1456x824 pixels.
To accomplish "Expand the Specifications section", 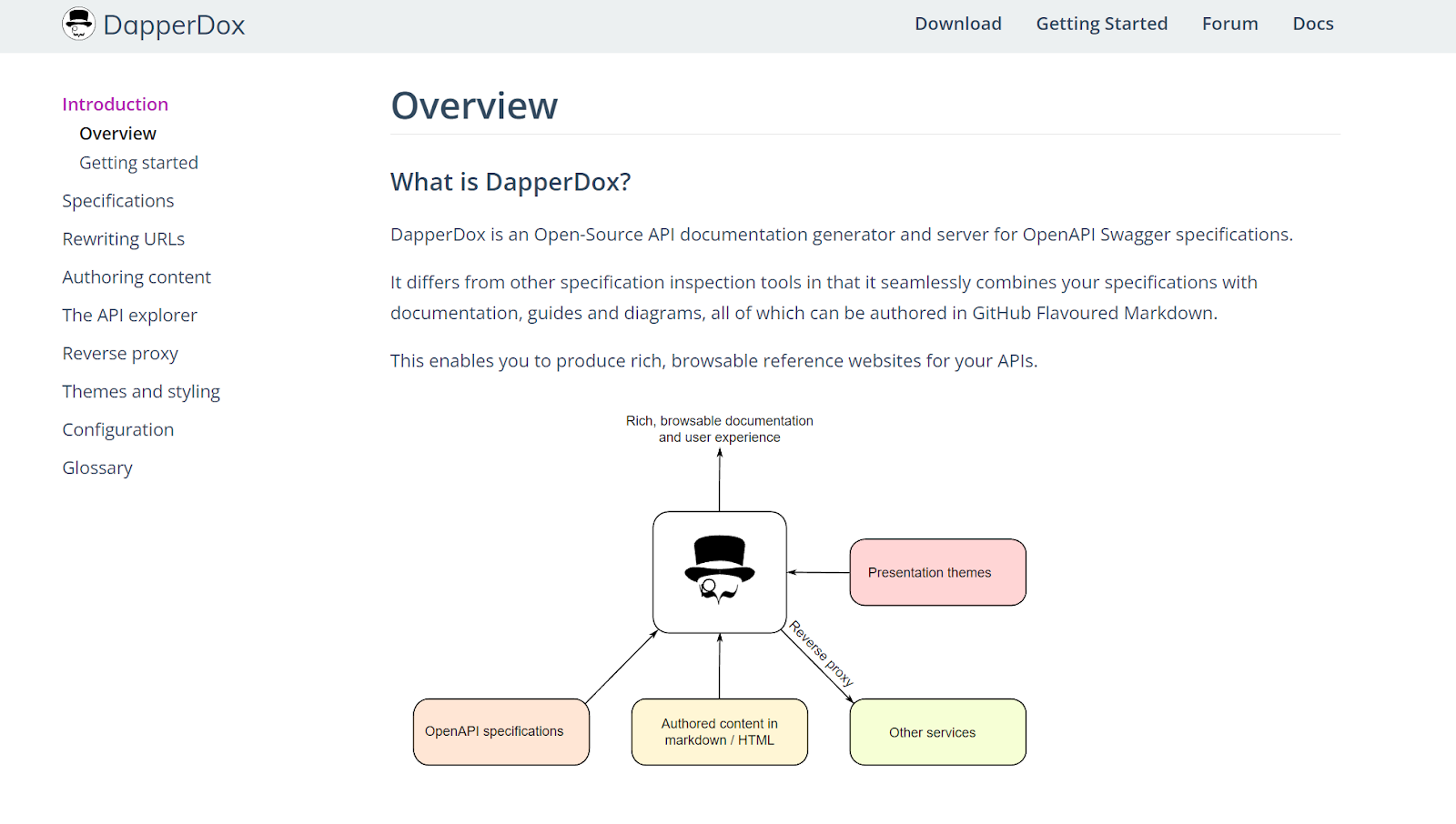I will coord(117,200).
